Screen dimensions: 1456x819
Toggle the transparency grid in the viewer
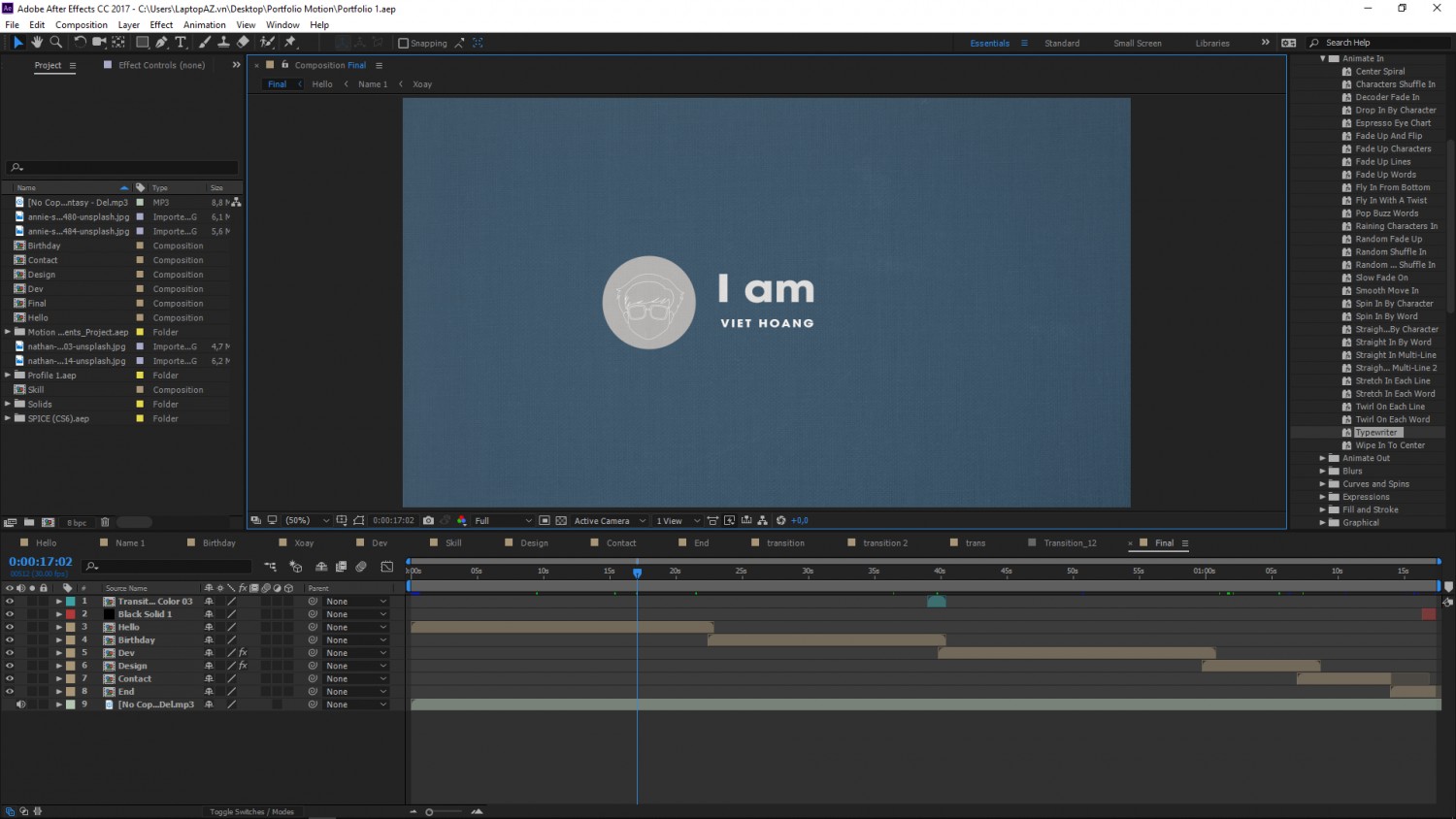(x=561, y=521)
